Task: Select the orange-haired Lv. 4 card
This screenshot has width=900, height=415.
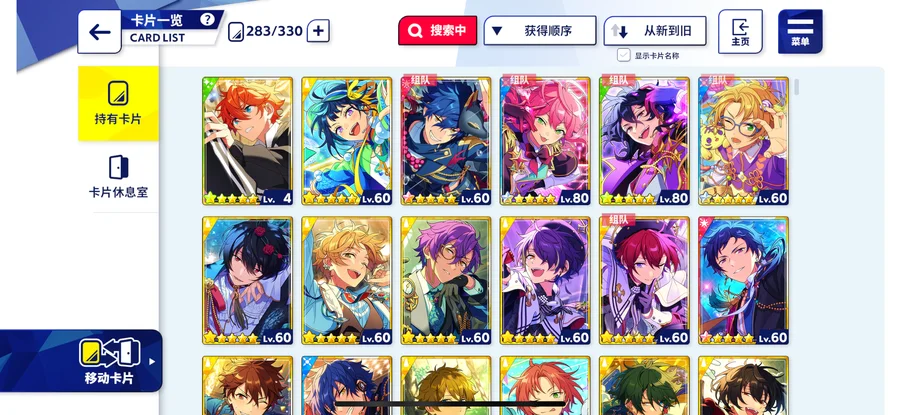Action: tap(247, 141)
